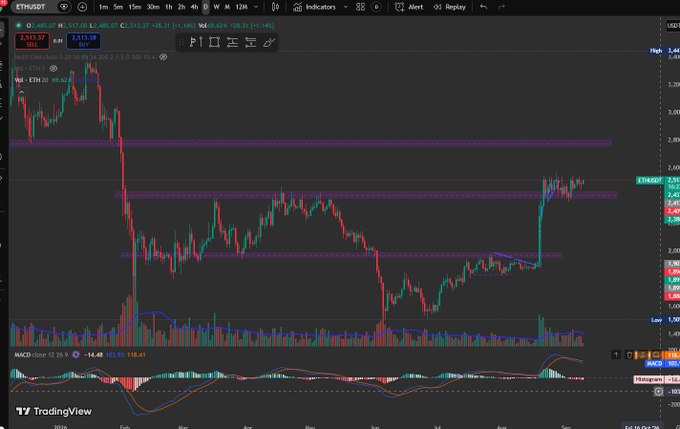This screenshot has height=429, width=680.
Task: Click the MACD legend settings circle icon
Action: (76, 355)
